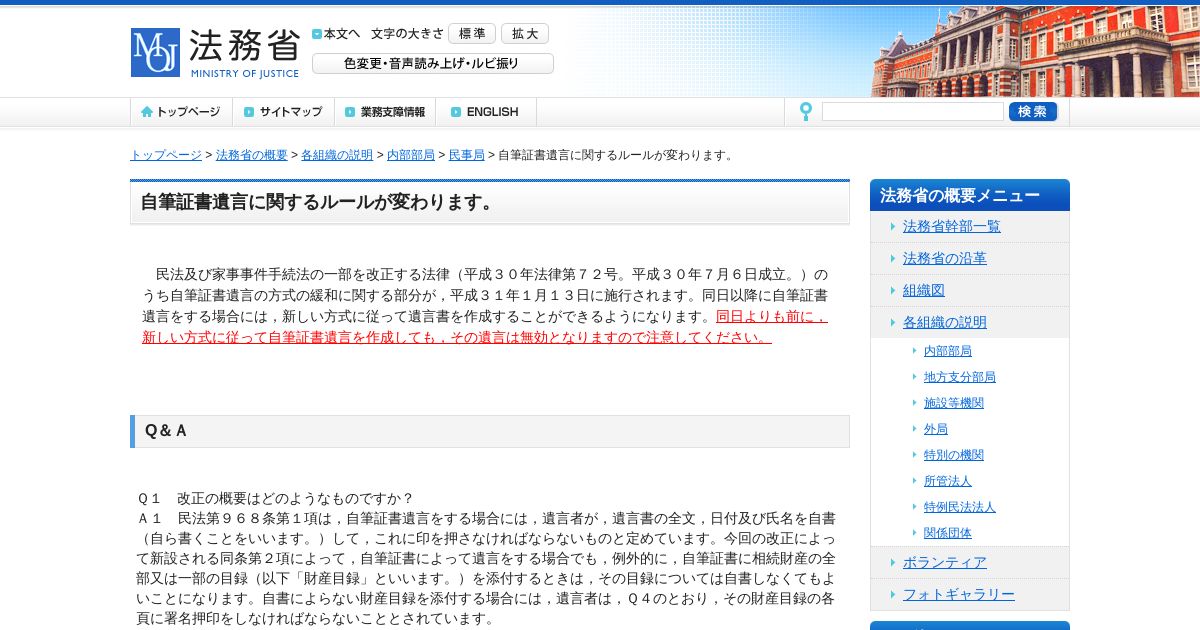
Task: Open フォトギャラリー in side menu
Action: (x=959, y=594)
